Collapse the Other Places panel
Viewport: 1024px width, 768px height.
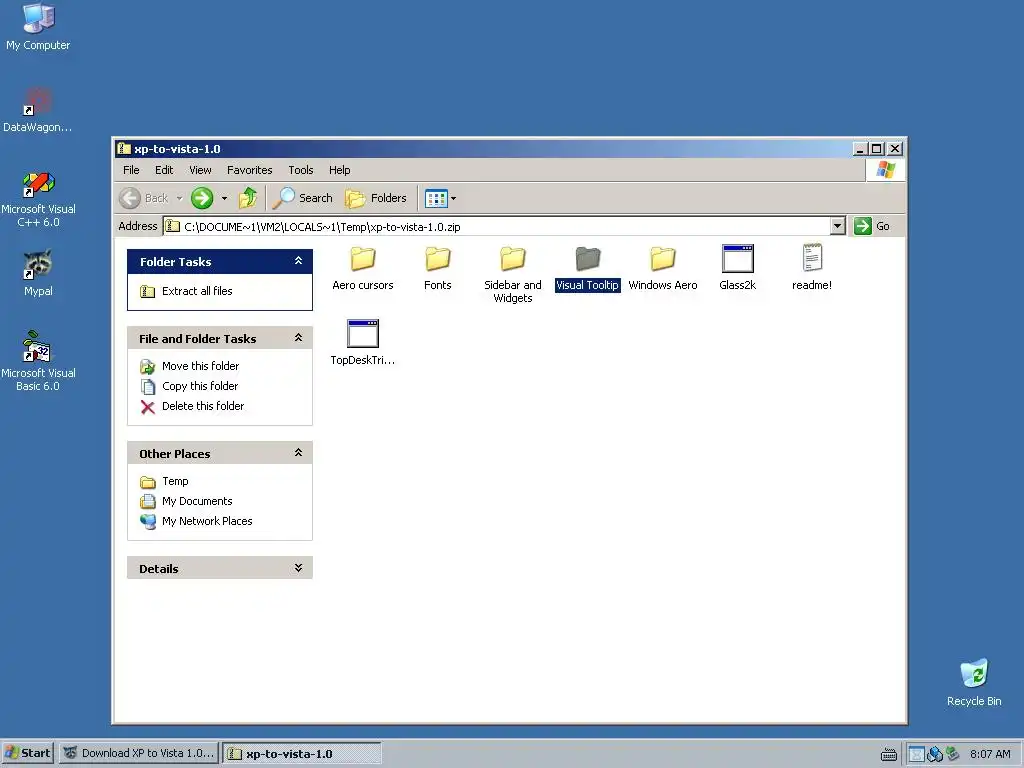(298, 453)
